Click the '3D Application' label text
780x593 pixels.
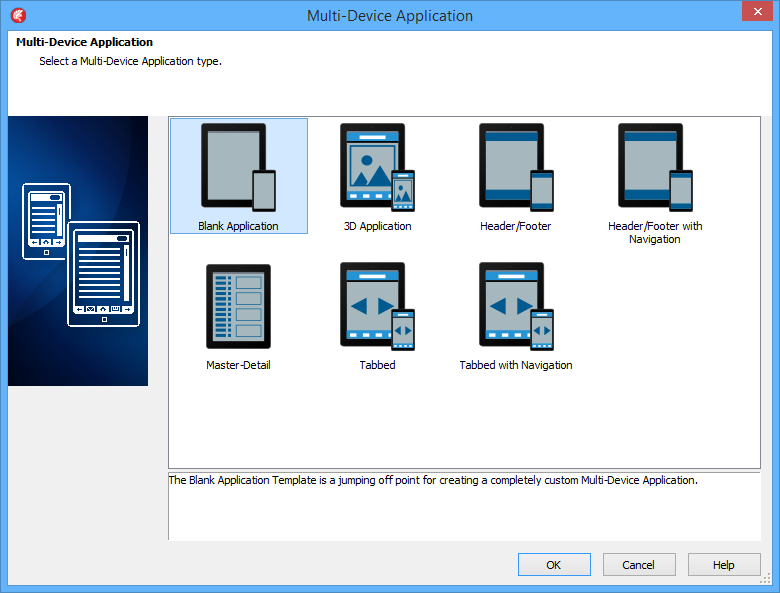(x=378, y=226)
